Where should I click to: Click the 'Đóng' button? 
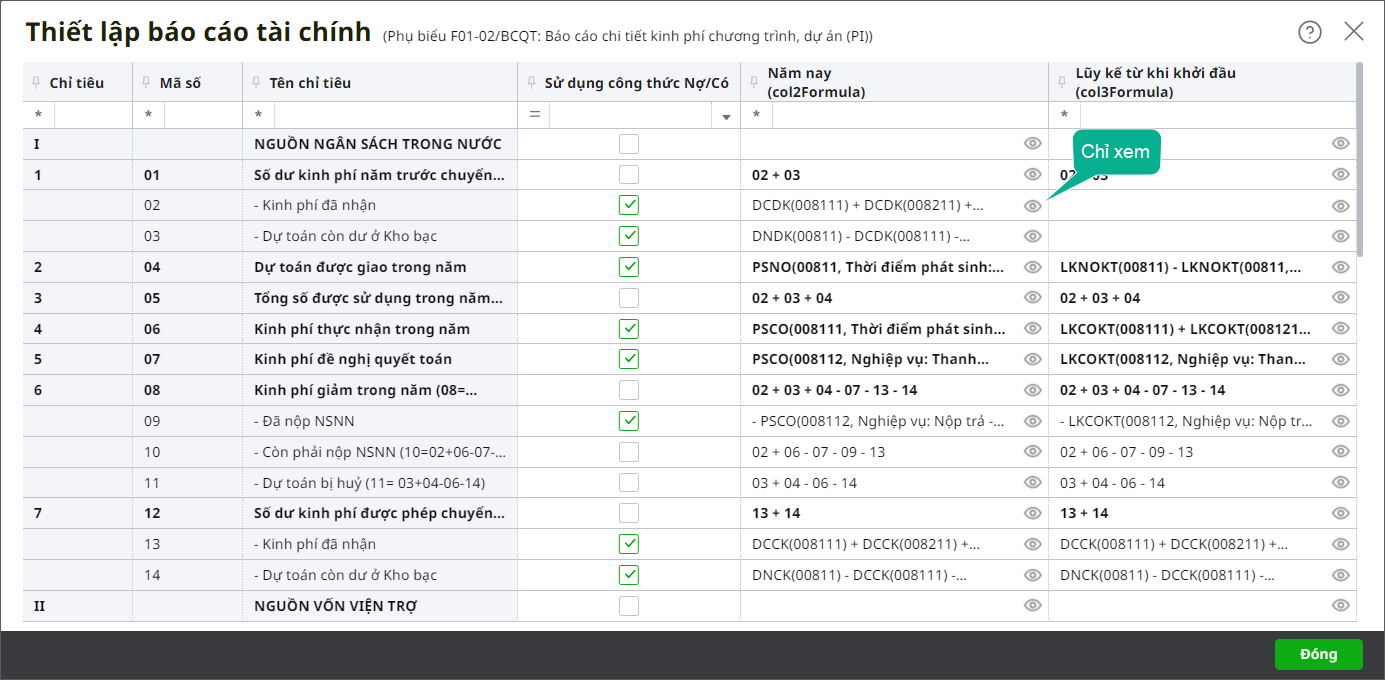(x=1318, y=654)
